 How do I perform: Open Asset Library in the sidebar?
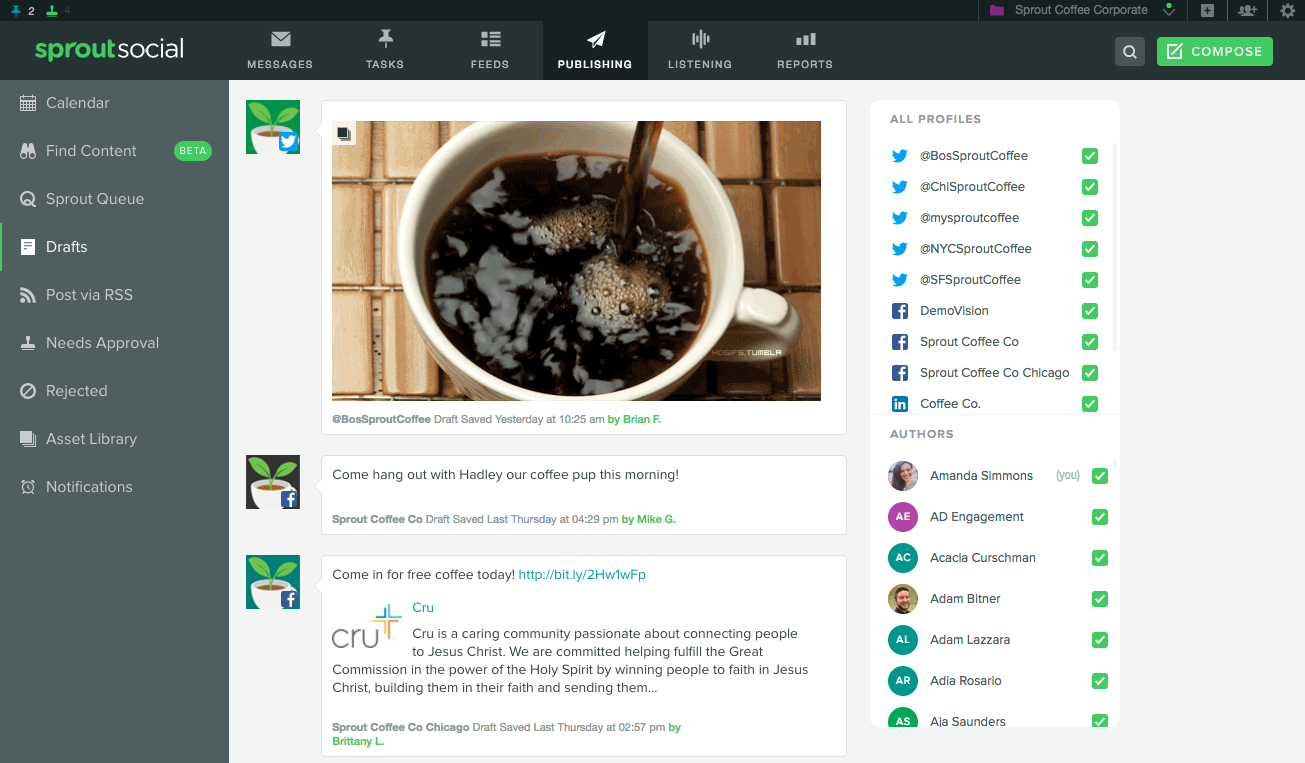(114, 439)
